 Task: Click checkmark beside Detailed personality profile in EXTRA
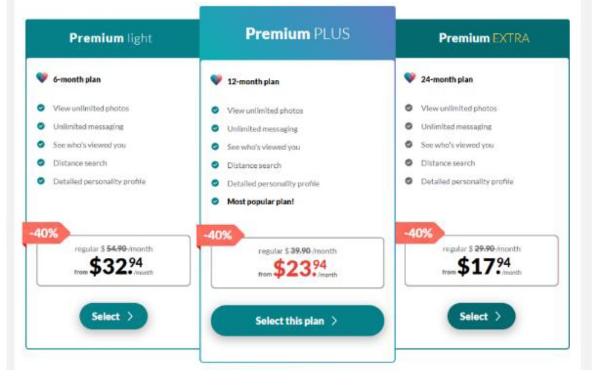pyautogui.click(x=409, y=181)
